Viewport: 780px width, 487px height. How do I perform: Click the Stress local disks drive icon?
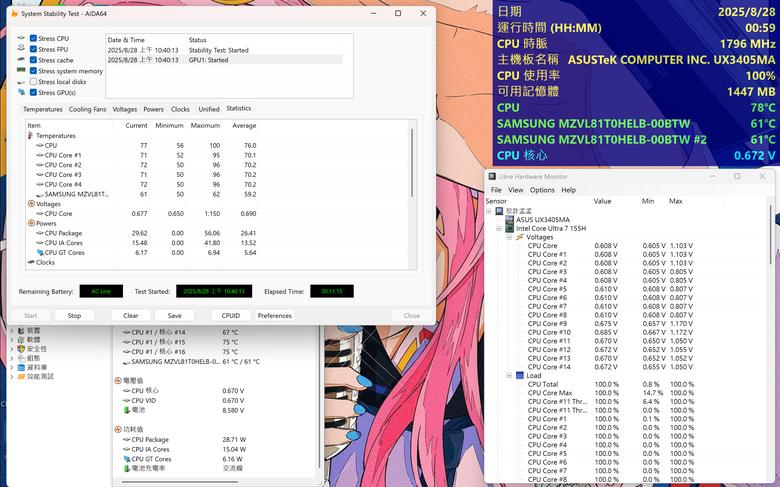point(21,82)
